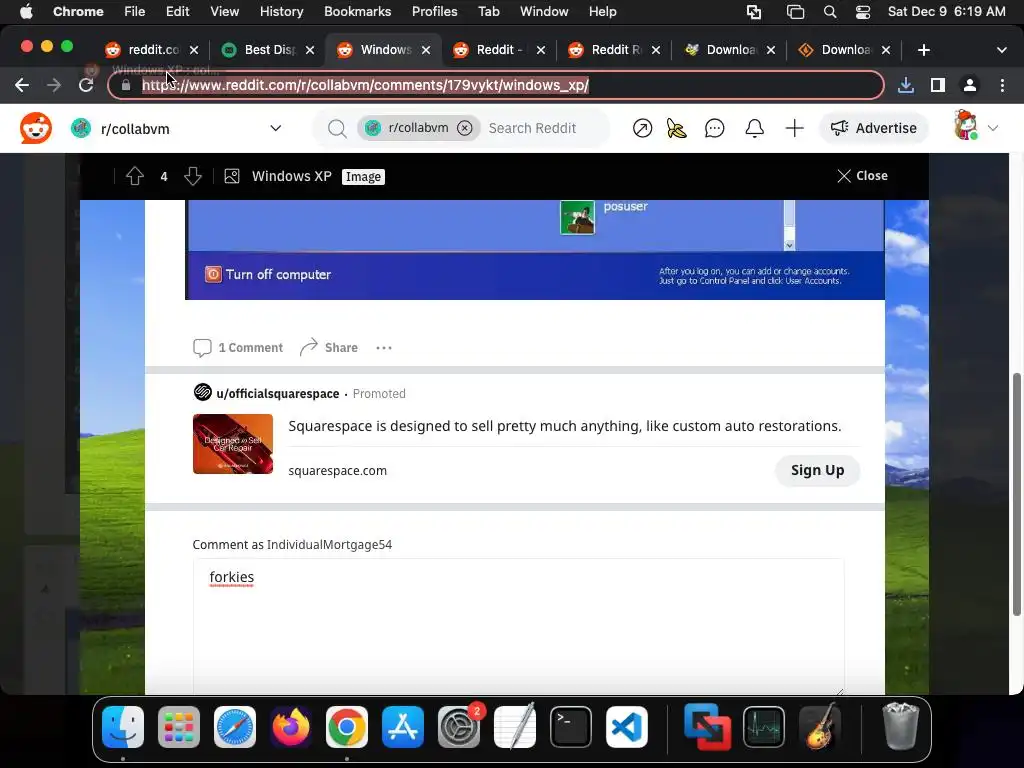
Task: Close the post overlay via Close
Action: click(862, 176)
